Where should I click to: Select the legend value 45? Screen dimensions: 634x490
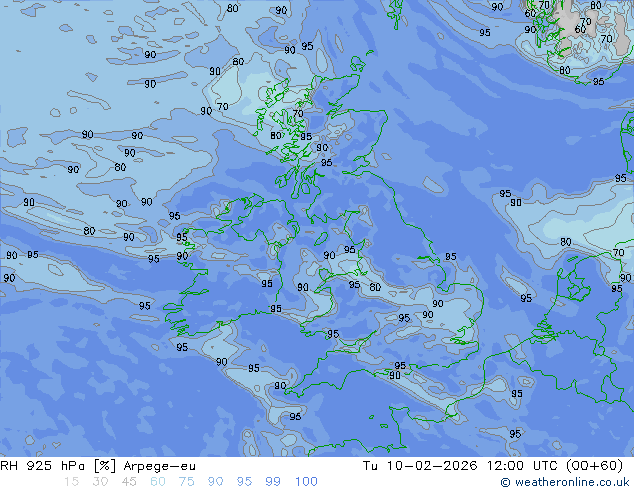[129, 482]
